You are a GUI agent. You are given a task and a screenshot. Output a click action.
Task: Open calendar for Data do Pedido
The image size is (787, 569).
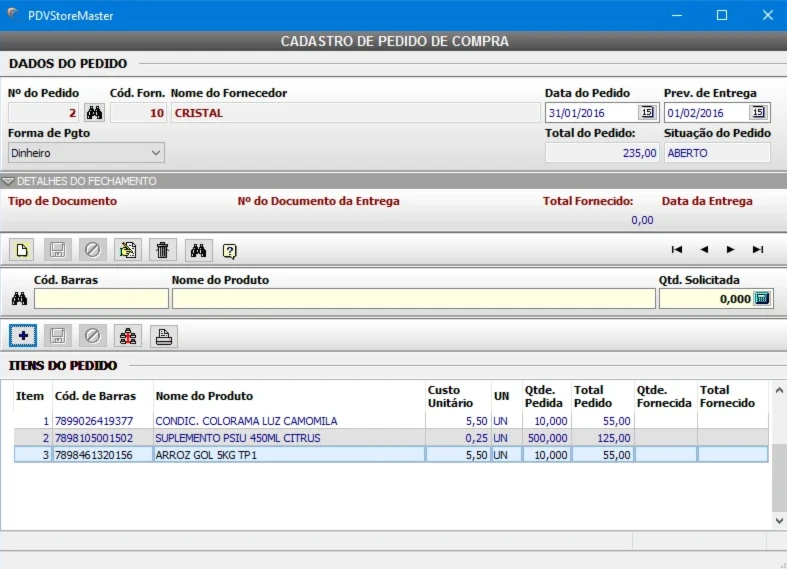coord(646,113)
